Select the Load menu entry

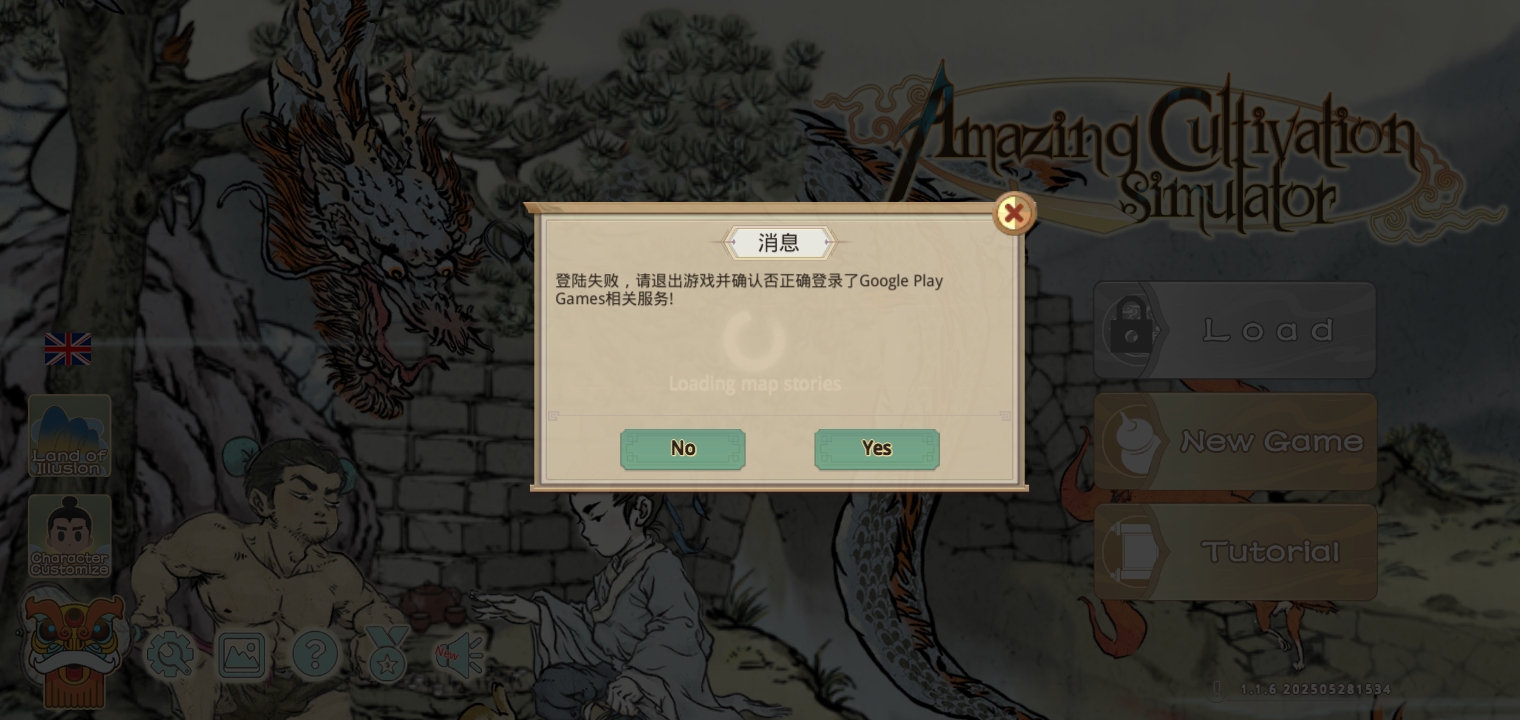click(x=1235, y=330)
